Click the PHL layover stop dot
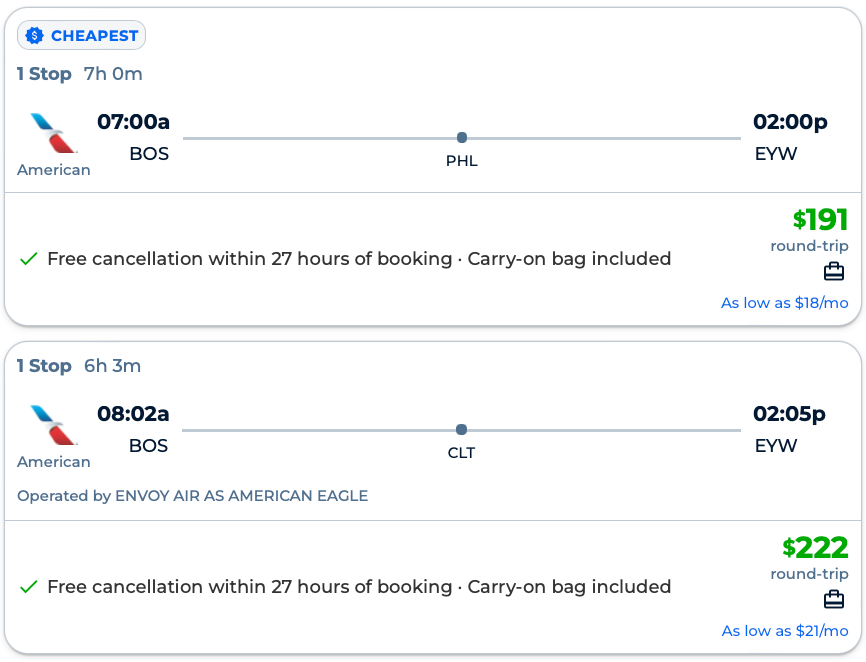This screenshot has height=662, width=866. click(x=462, y=138)
